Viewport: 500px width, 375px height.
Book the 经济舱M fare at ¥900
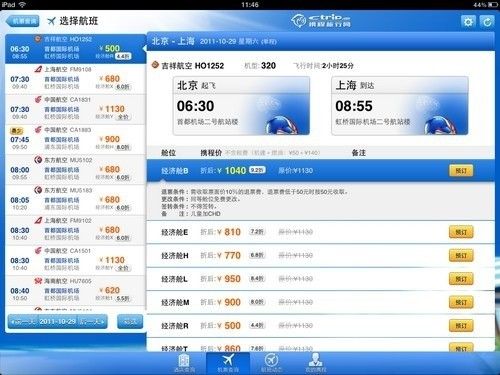point(461,302)
